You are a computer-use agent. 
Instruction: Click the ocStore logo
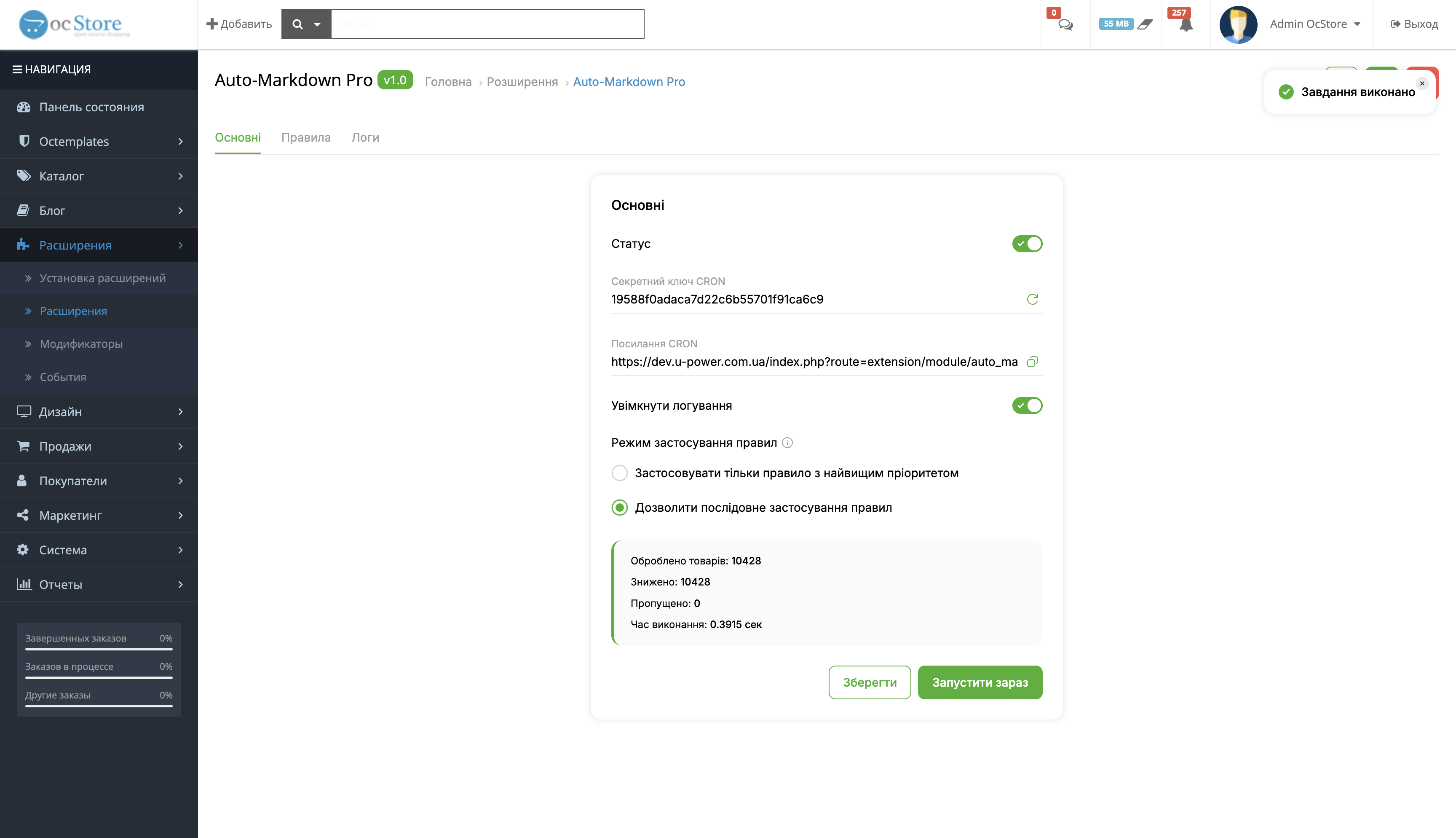pos(75,24)
